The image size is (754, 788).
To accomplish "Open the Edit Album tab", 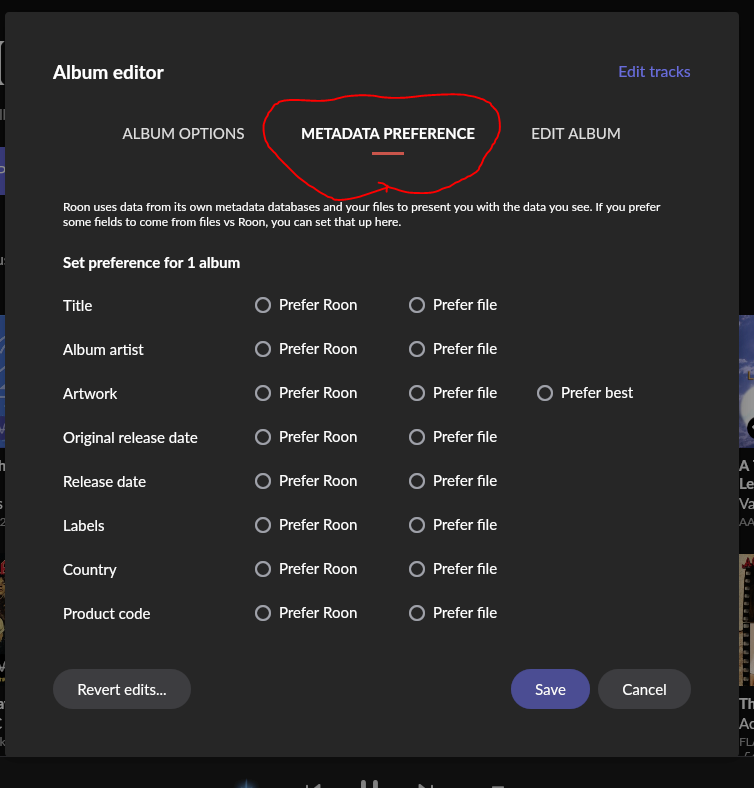I will [x=575, y=133].
